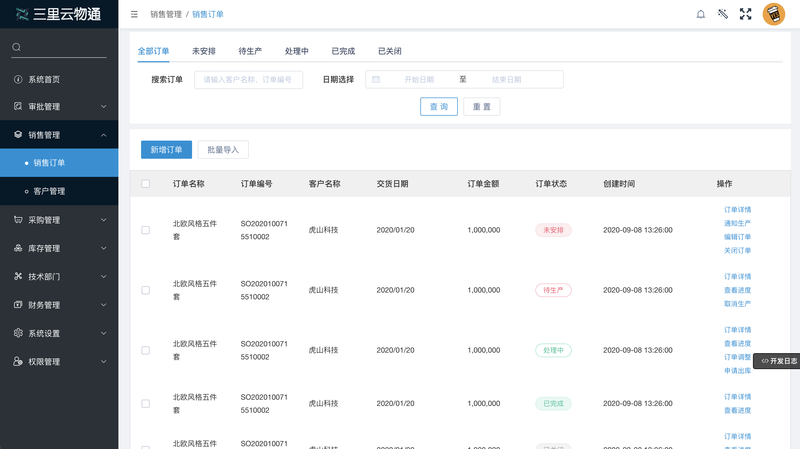The height and width of the screenshot is (449, 800).
Task: Click the 新增订单 button
Action: click(166, 149)
